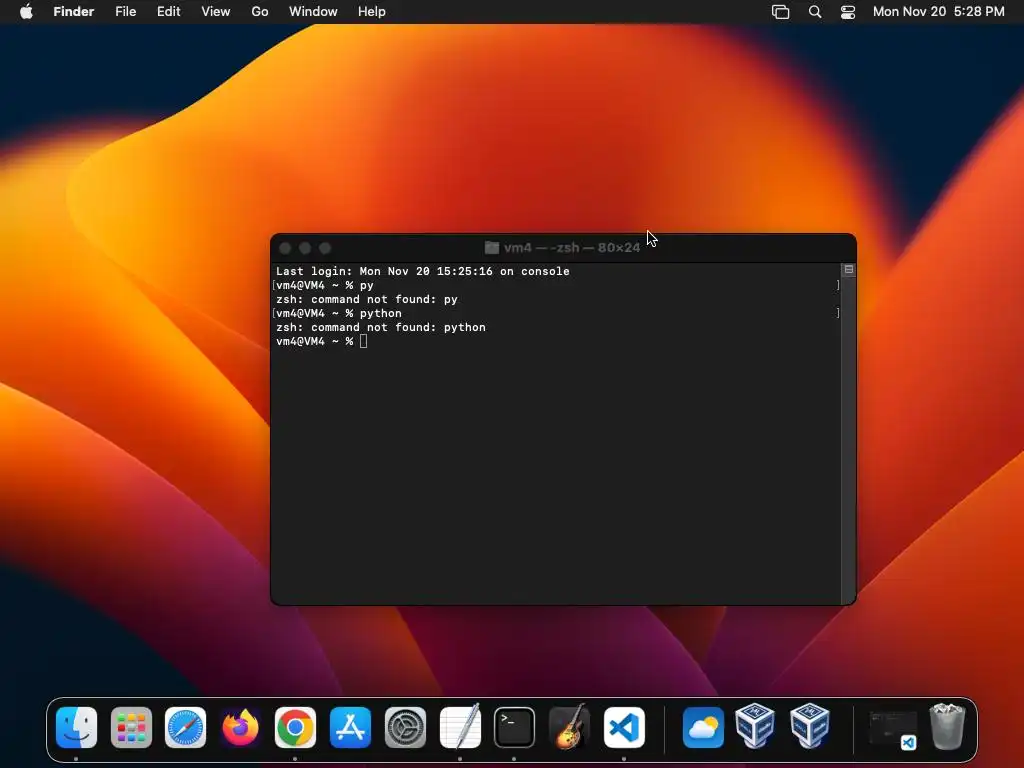
Task: Click the prompt line with 'python' command
Action: coord(339,313)
